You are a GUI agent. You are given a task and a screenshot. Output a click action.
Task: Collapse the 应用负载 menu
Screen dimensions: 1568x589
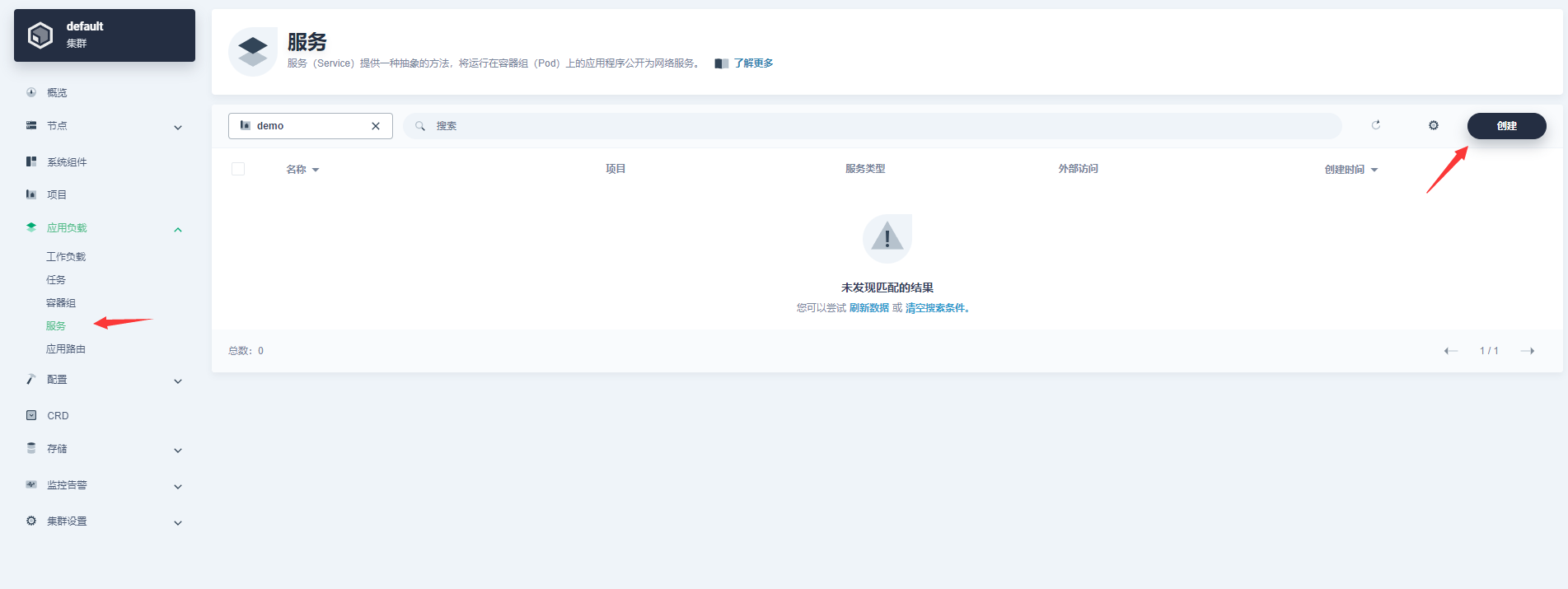tap(178, 229)
